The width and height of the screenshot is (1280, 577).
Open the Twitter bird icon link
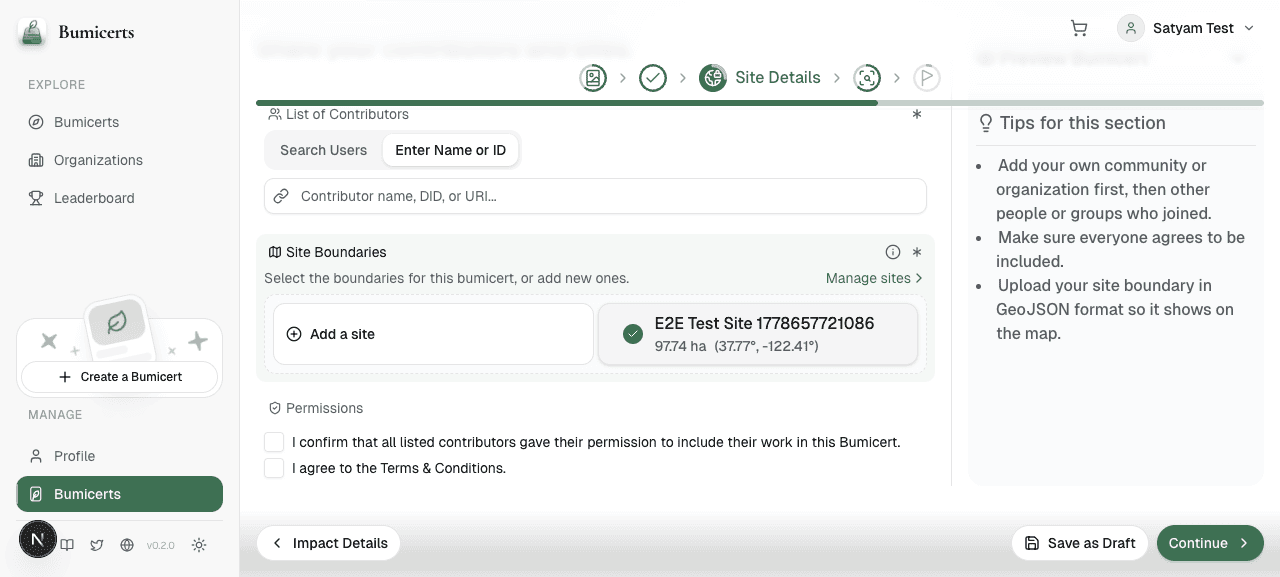pyautogui.click(x=97, y=545)
